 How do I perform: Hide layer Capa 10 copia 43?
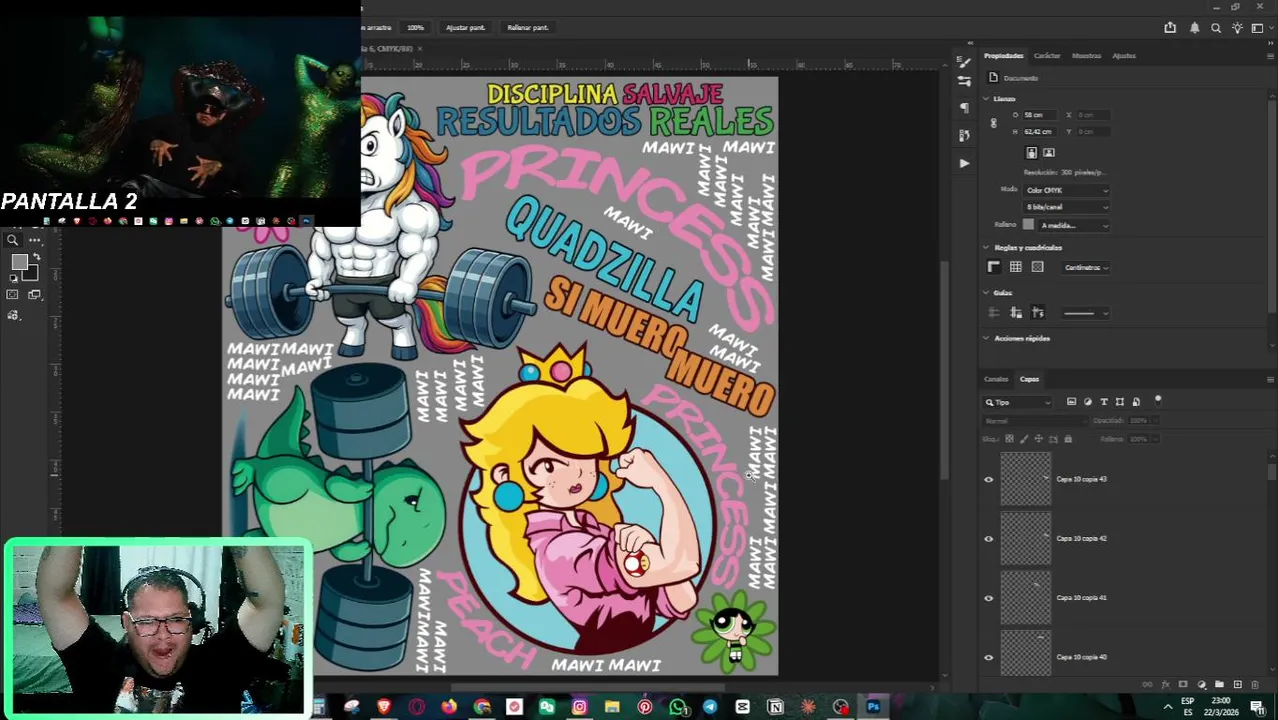pos(989,479)
